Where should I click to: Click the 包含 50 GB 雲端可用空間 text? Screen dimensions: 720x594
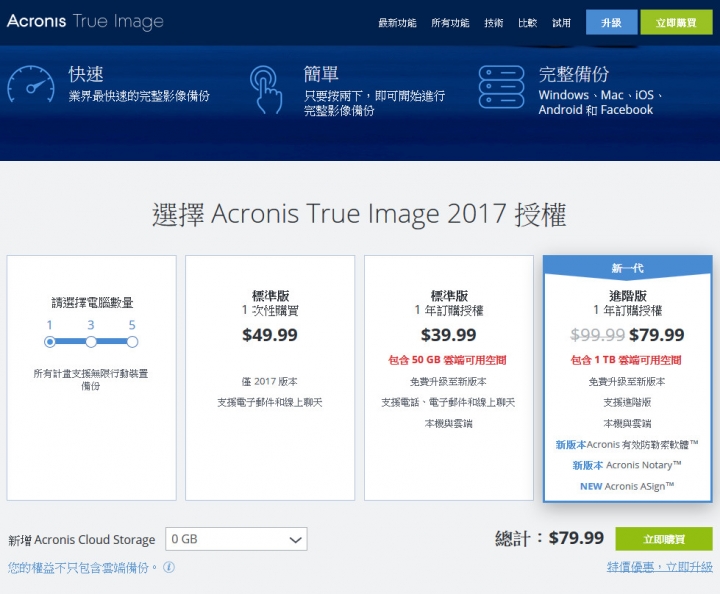pos(447,360)
